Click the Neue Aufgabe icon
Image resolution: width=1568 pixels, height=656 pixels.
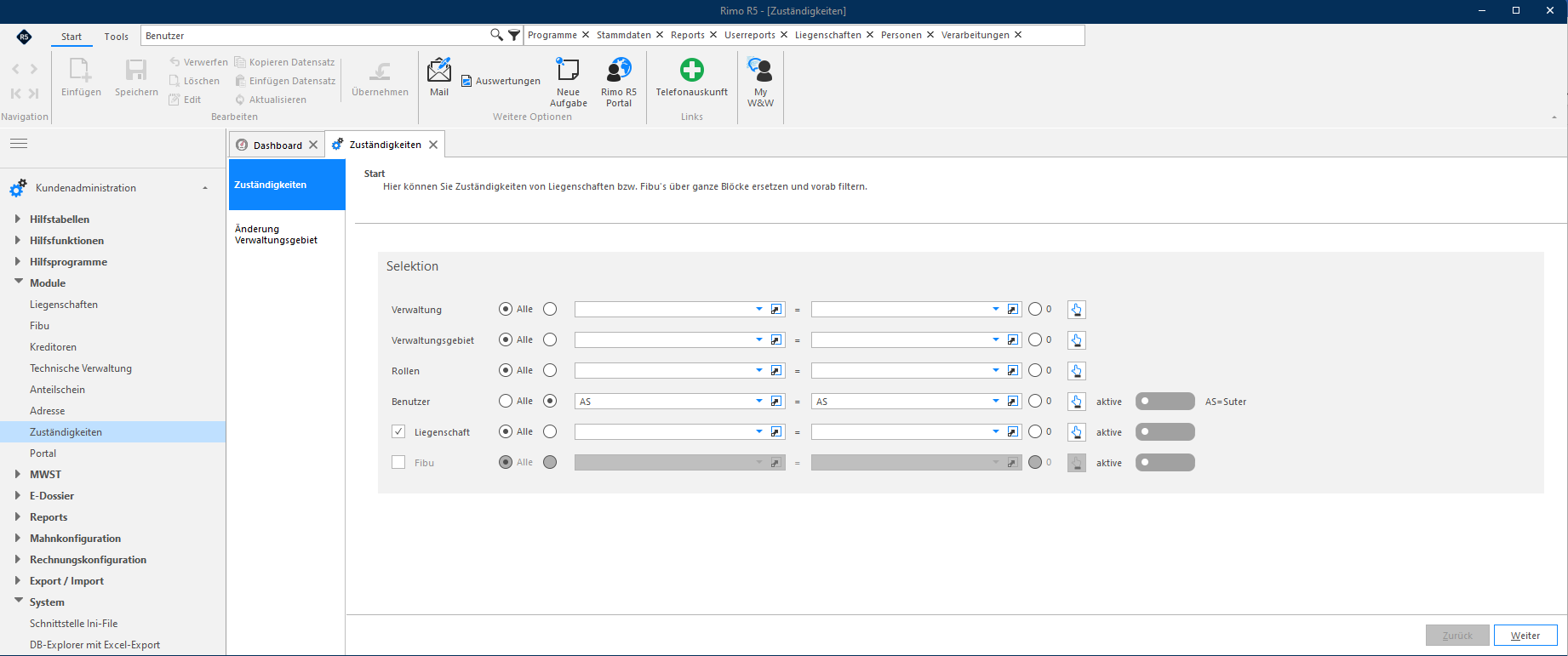[x=568, y=70]
